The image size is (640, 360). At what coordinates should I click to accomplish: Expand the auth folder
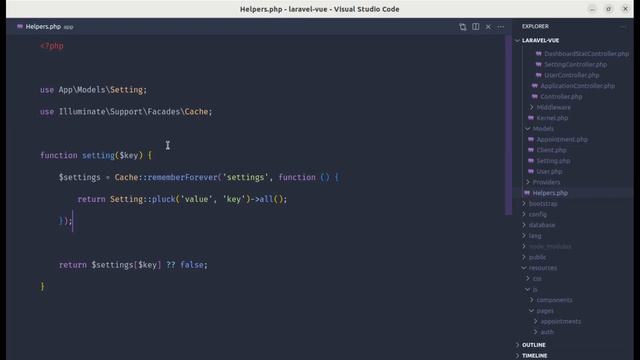coord(547,332)
